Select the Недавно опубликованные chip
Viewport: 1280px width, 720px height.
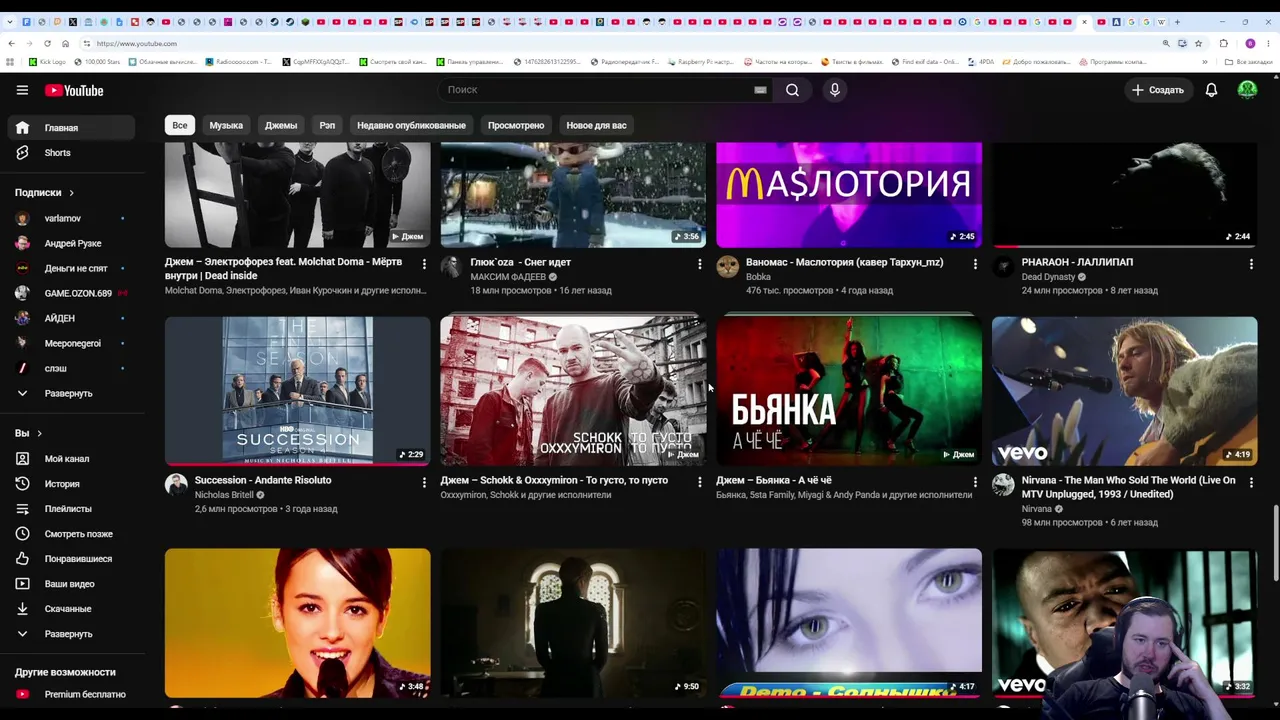coord(411,125)
